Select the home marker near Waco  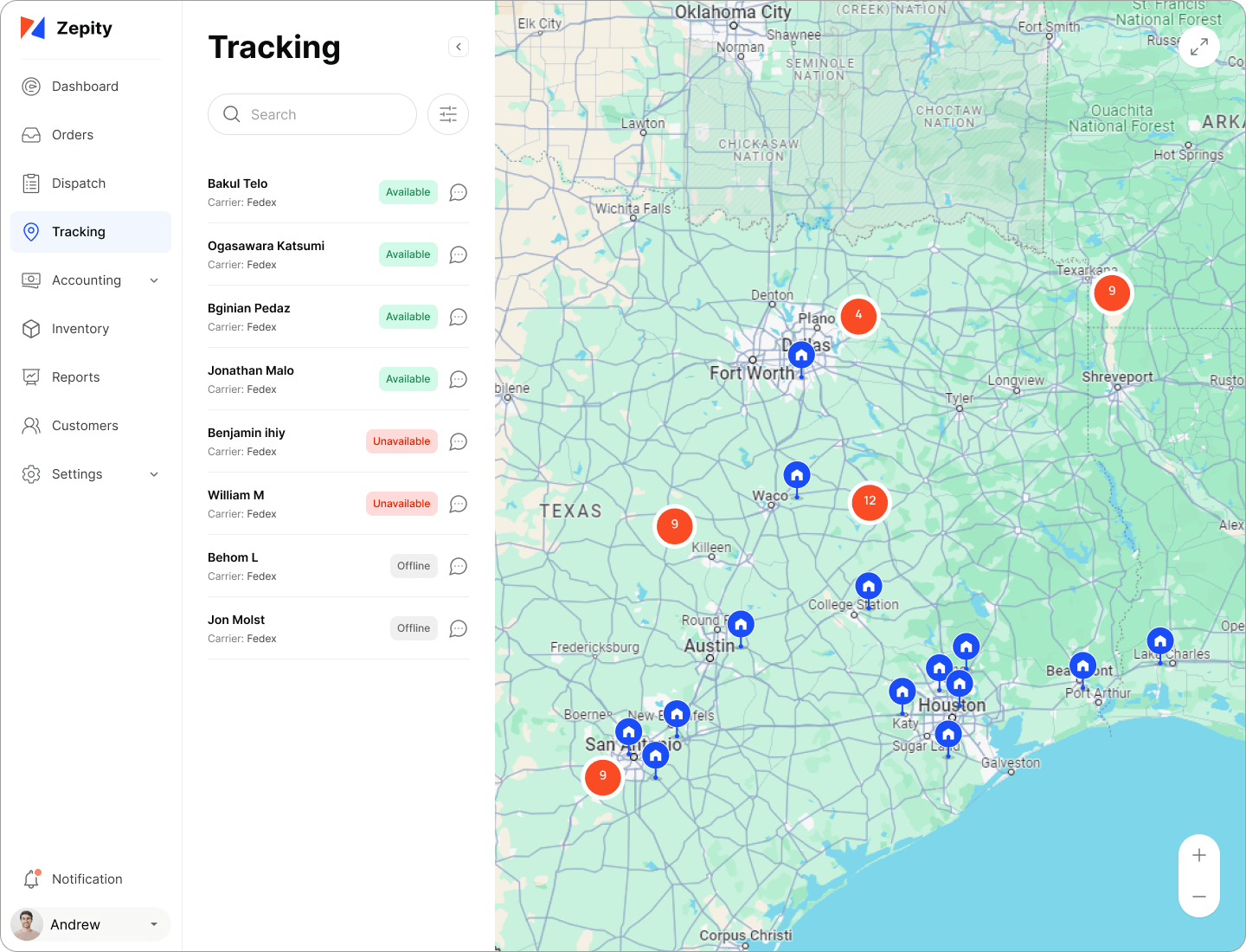point(796,475)
